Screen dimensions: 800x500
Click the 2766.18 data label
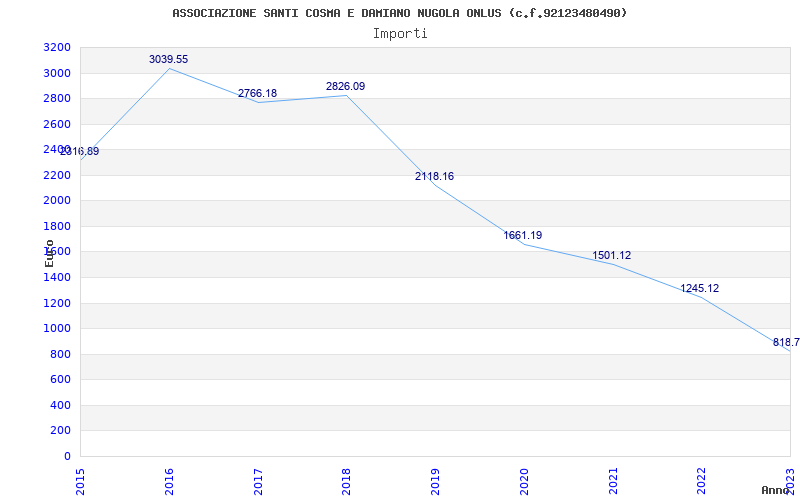coord(257,93)
